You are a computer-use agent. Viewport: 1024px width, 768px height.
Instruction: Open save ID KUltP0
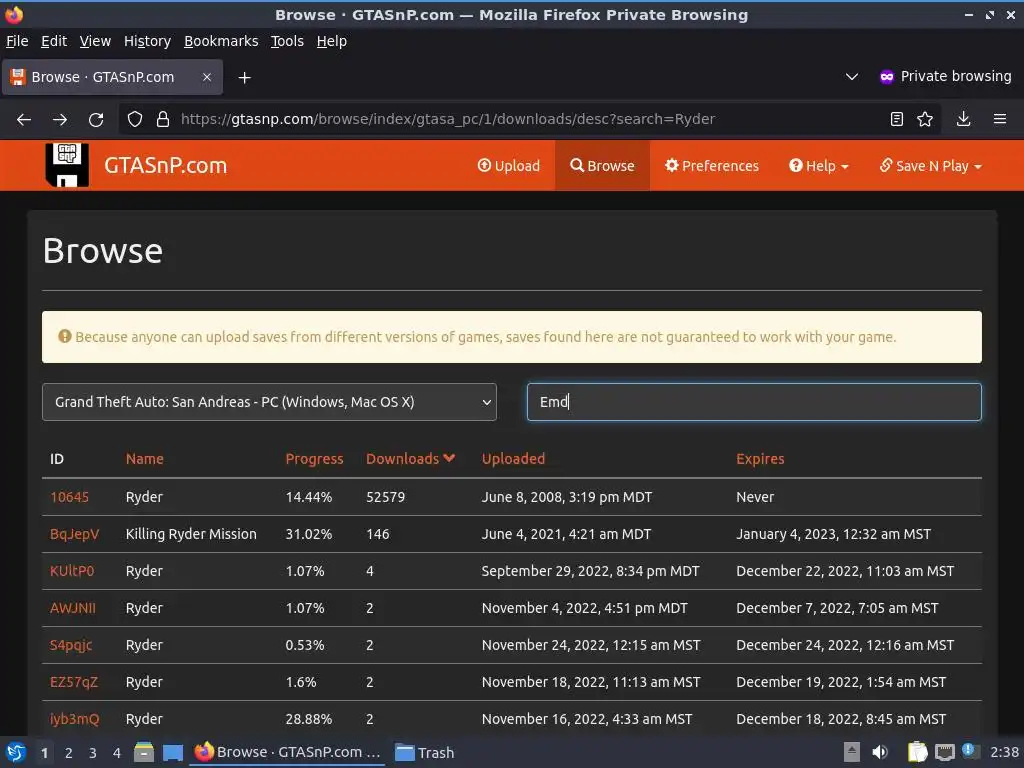[x=72, y=571]
